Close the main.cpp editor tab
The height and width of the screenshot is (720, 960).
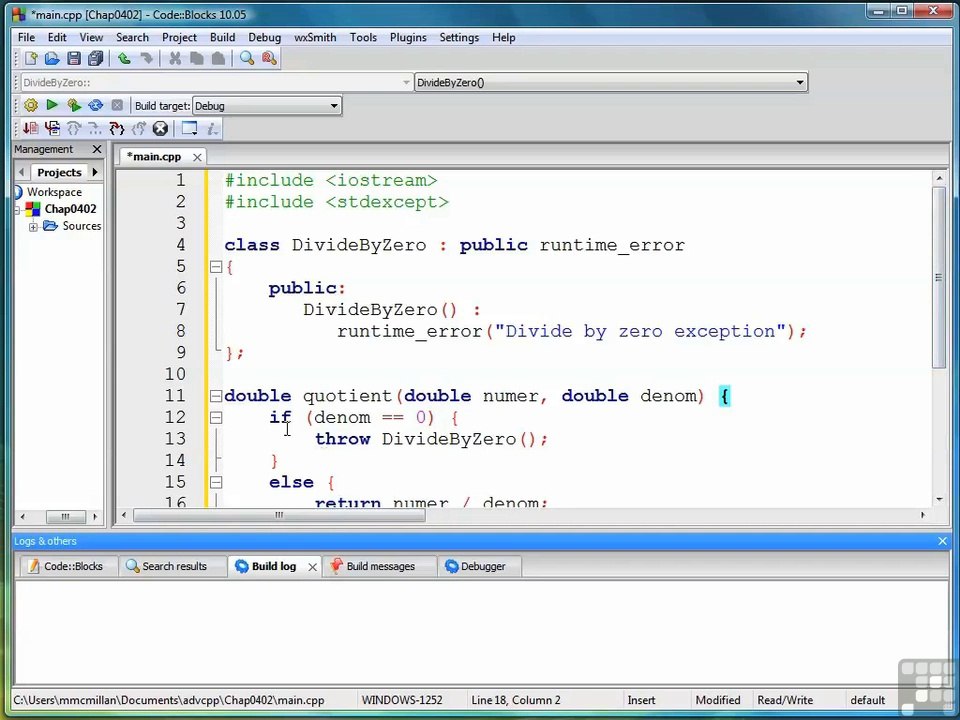pos(197,157)
